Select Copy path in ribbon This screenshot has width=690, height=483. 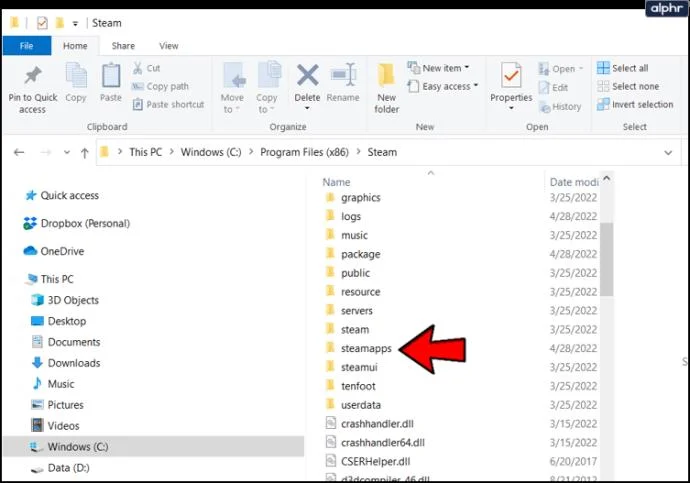tap(161, 86)
